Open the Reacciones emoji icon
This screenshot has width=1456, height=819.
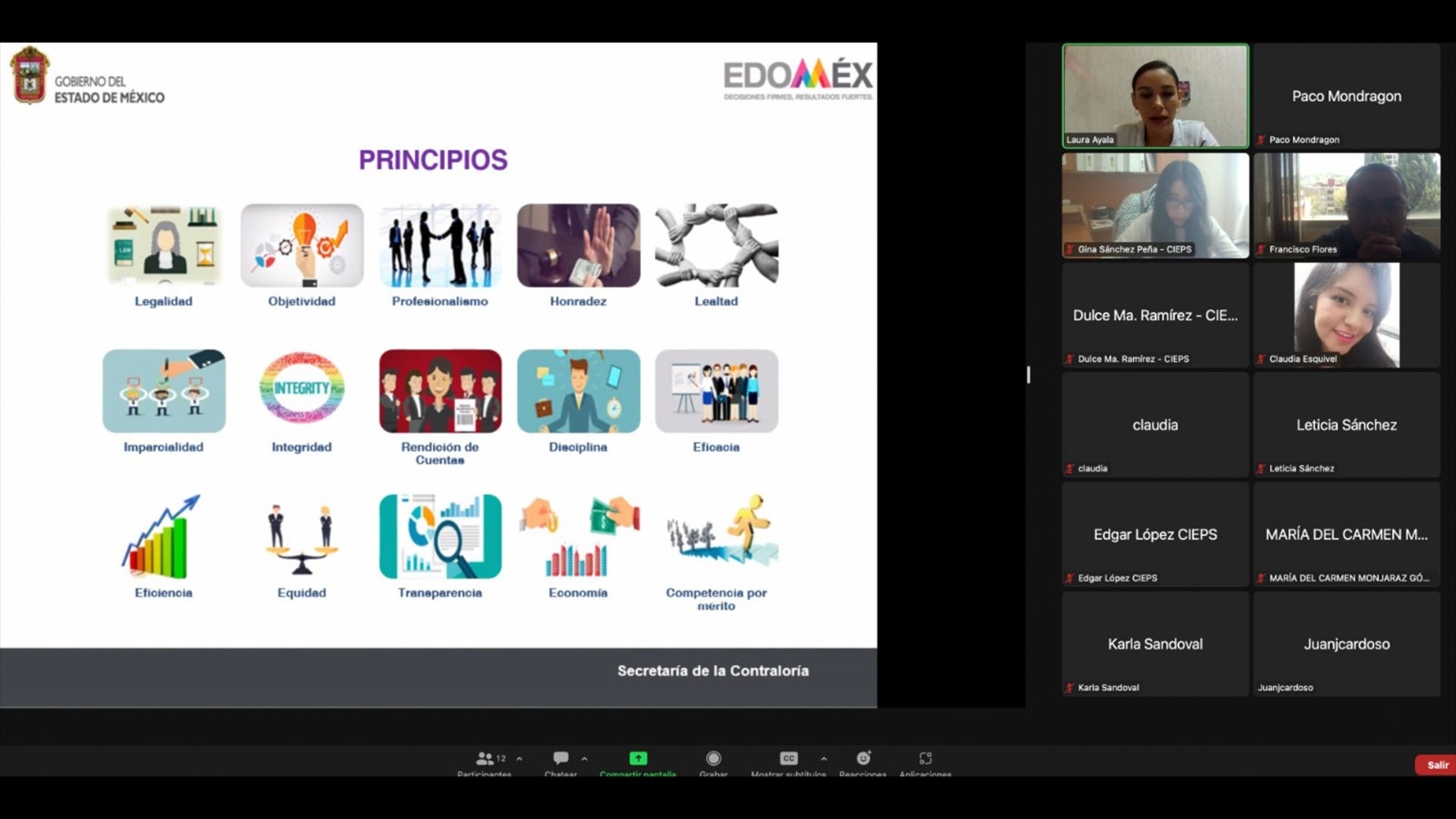(x=863, y=758)
